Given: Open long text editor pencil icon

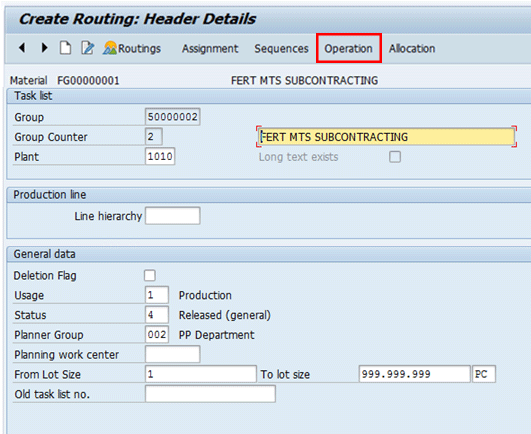Looking at the screenshot, I should click(87, 48).
